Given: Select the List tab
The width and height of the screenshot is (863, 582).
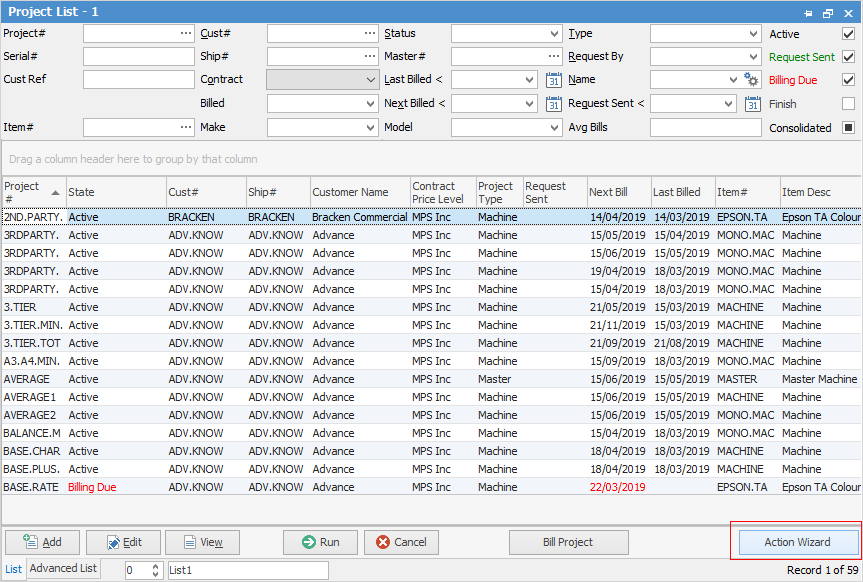Looking at the screenshot, I should click(13, 569).
